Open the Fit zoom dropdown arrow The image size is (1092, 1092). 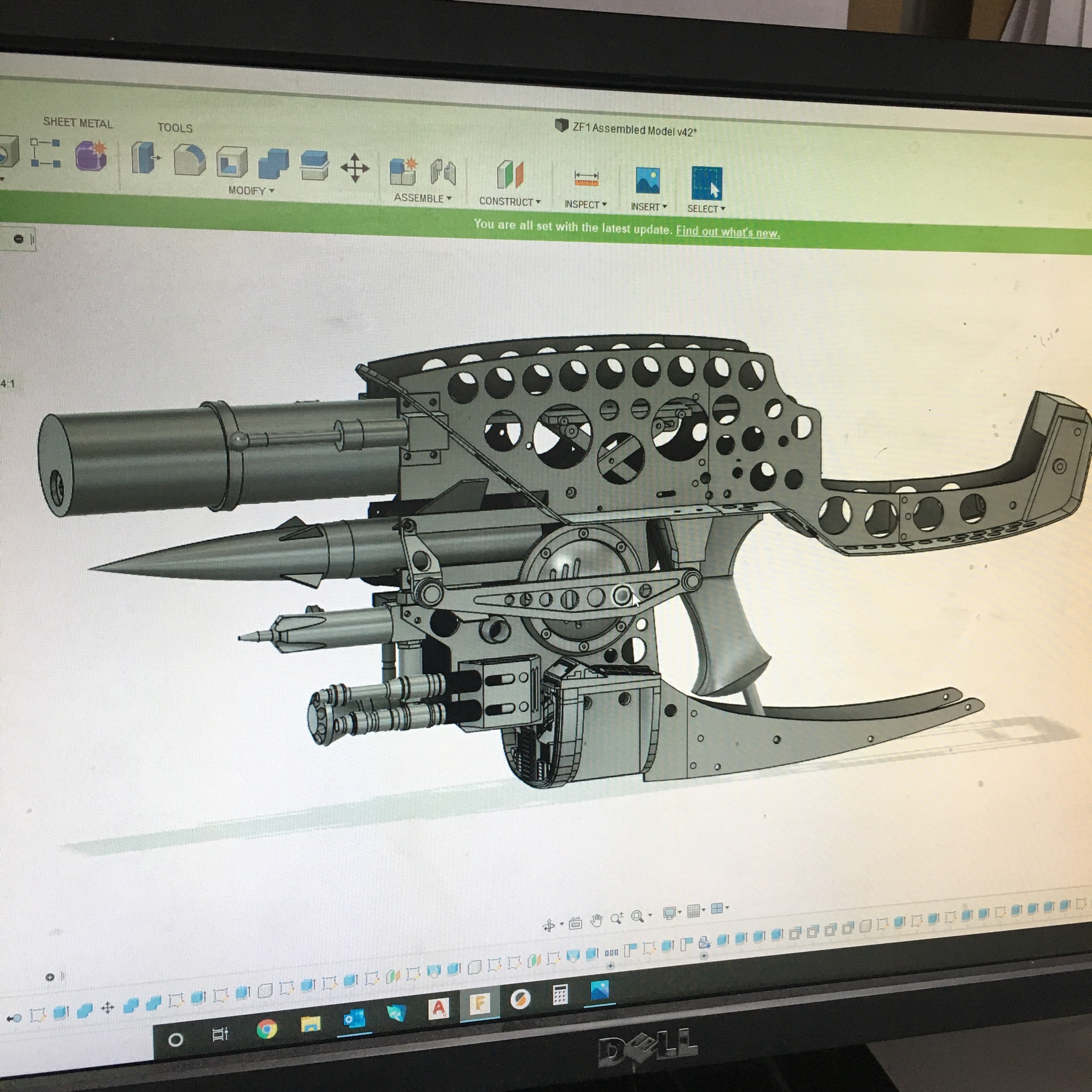(x=650, y=914)
